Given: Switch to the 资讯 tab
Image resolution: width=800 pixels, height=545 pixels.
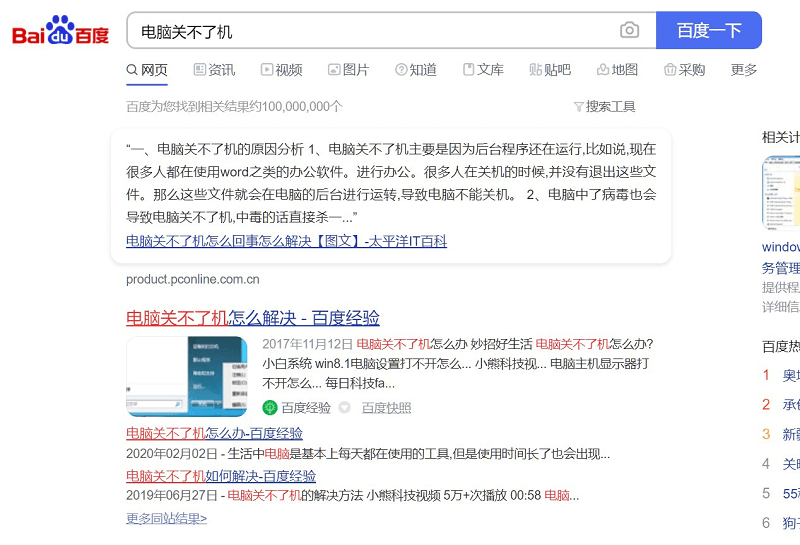Looking at the screenshot, I should [215, 70].
